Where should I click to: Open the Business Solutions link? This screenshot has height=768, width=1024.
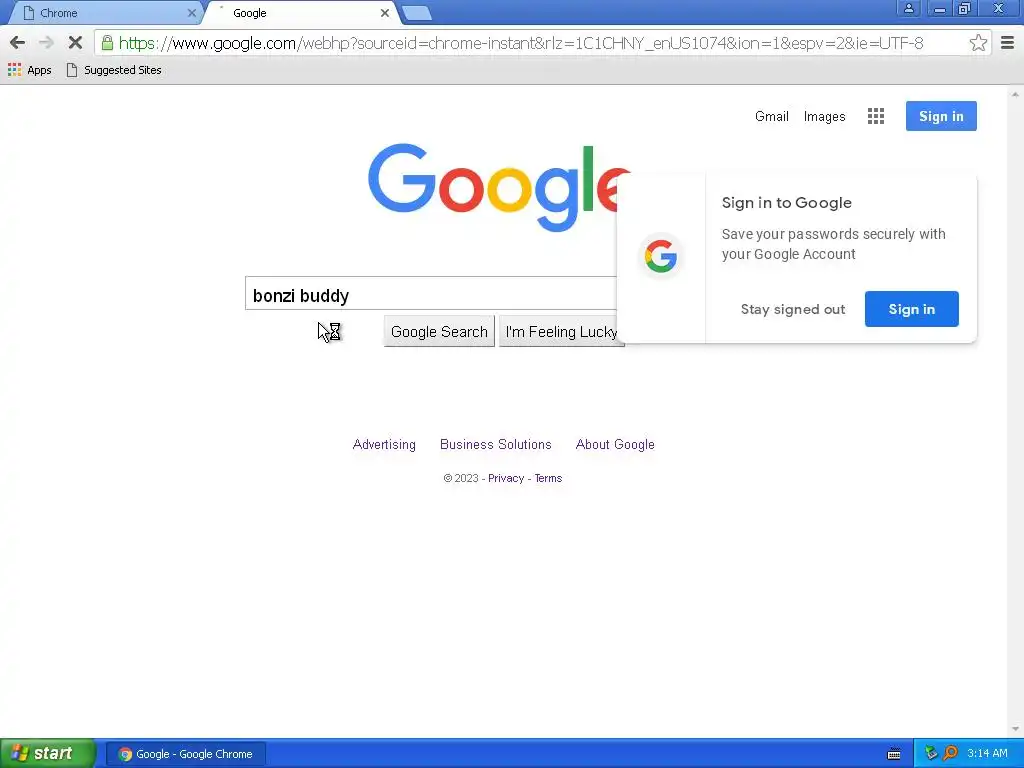pos(496,444)
